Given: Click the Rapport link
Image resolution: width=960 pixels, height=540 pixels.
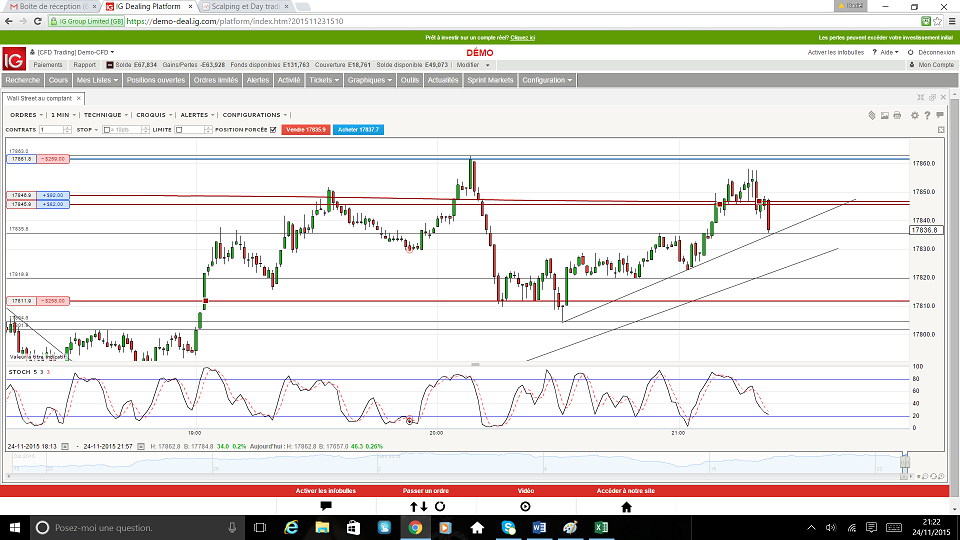Looking at the screenshot, I should point(84,65).
